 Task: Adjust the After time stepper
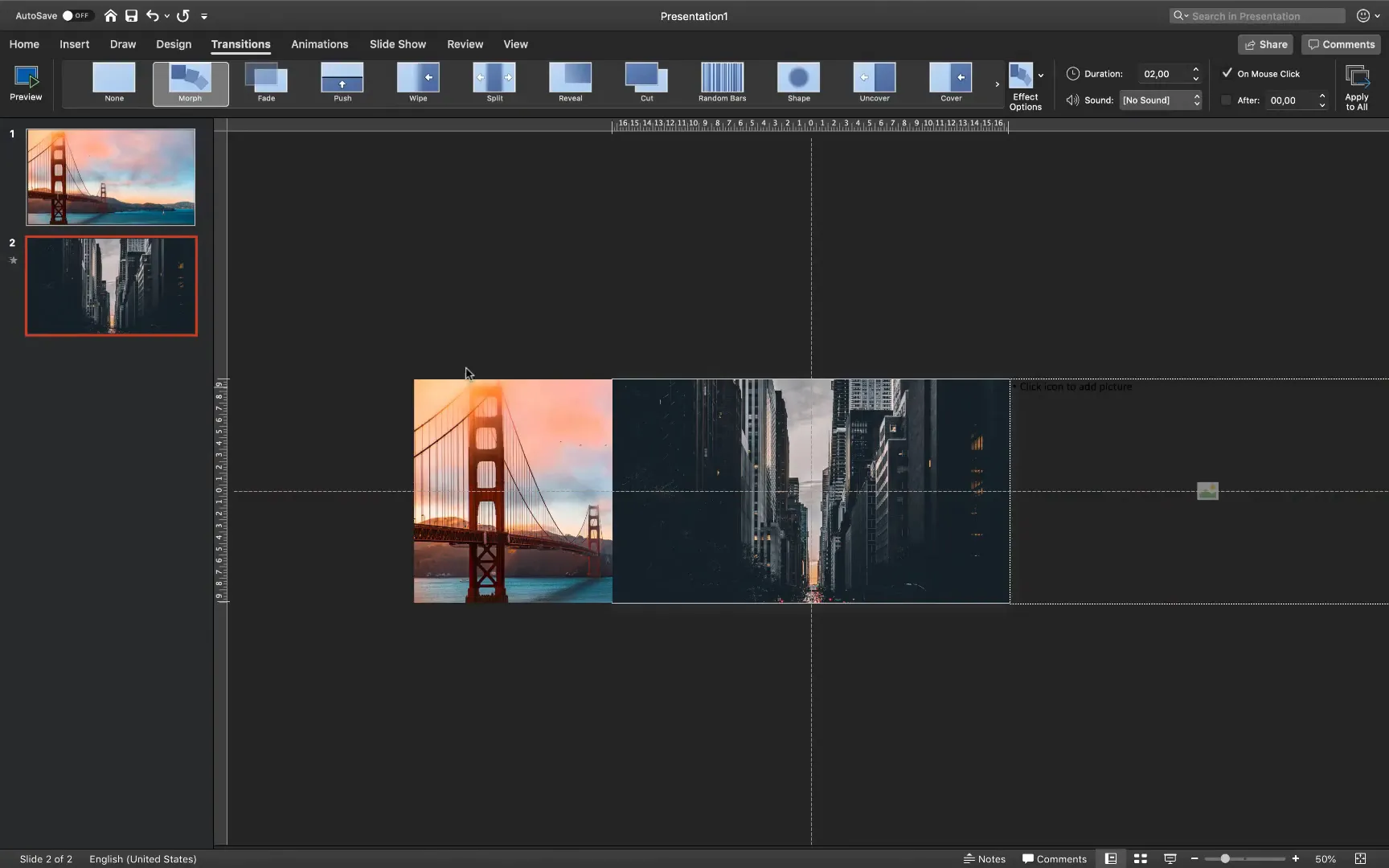pos(1321,100)
